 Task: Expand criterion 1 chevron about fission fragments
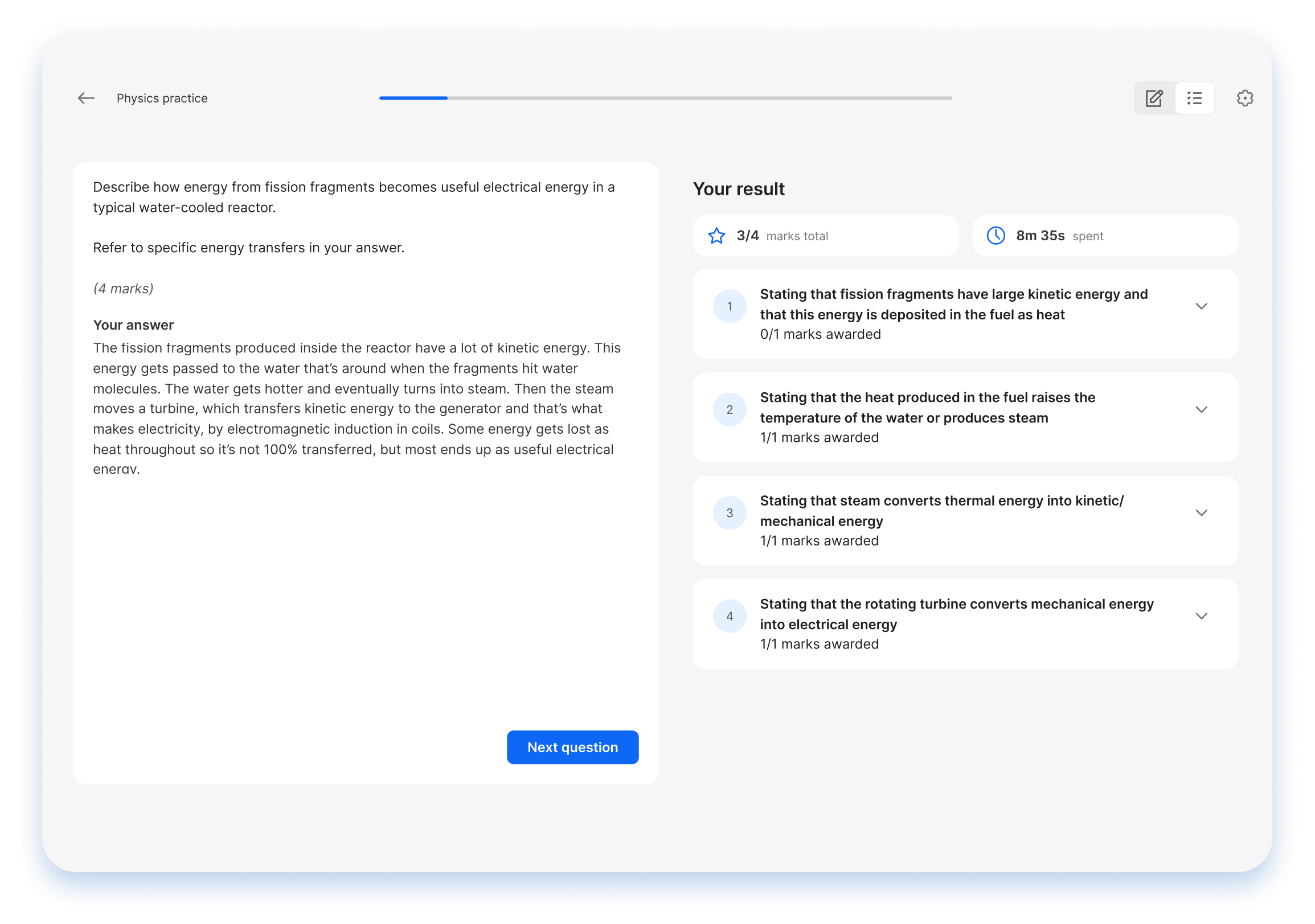[1201, 306]
